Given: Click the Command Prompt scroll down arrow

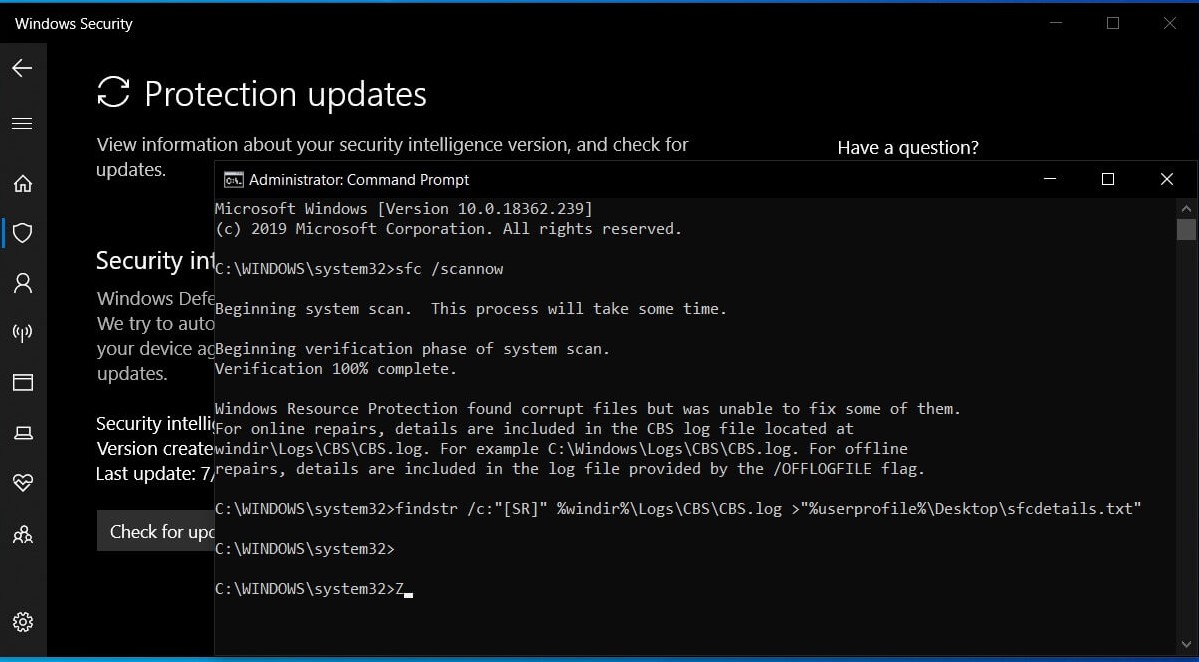Looking at the screenshot, I should point(1186,644).
